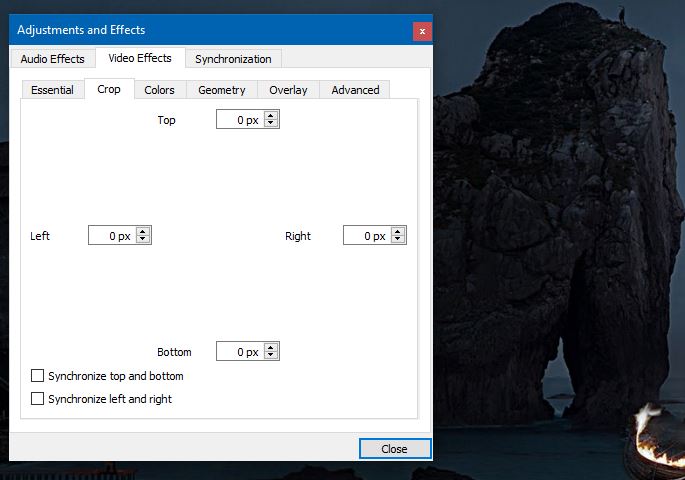
Task: Switch to the Audio Effects tab
Action: (52, 59)
